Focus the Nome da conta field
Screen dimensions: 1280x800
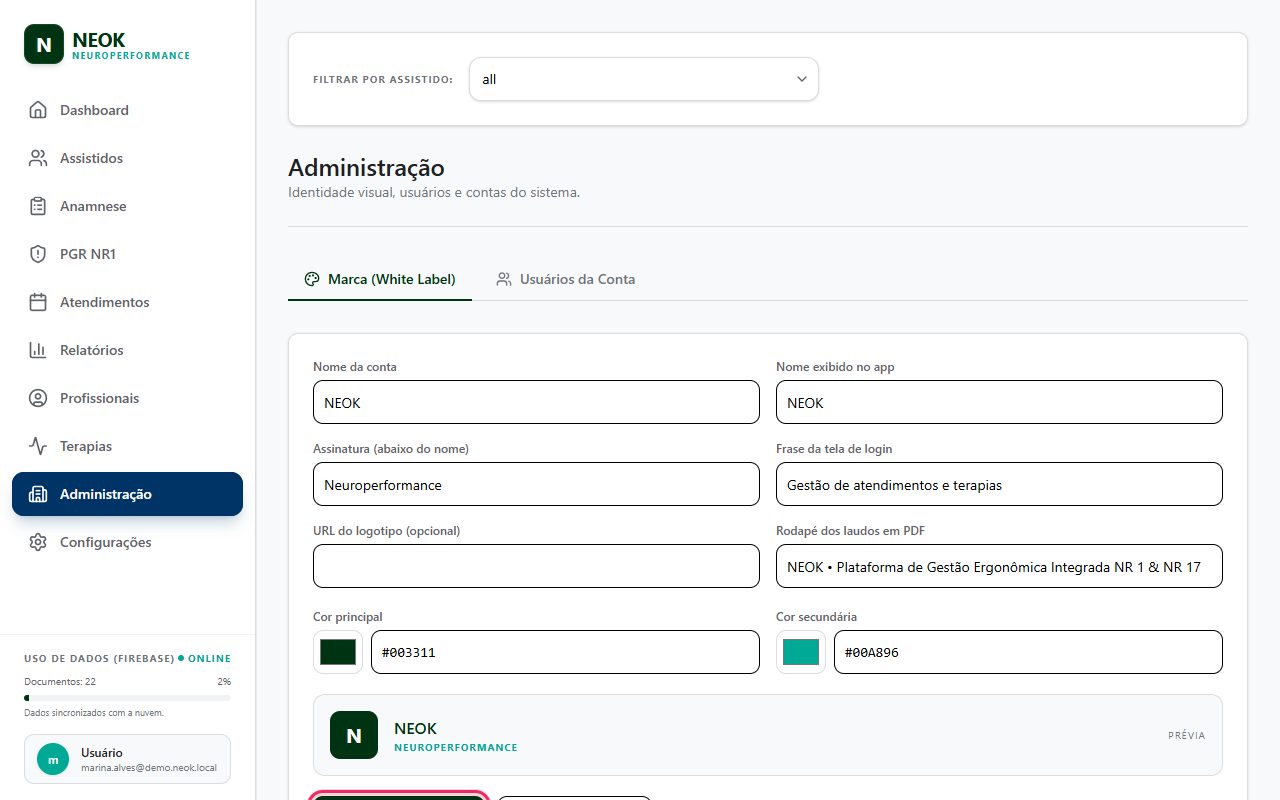[x=536, y=402]
